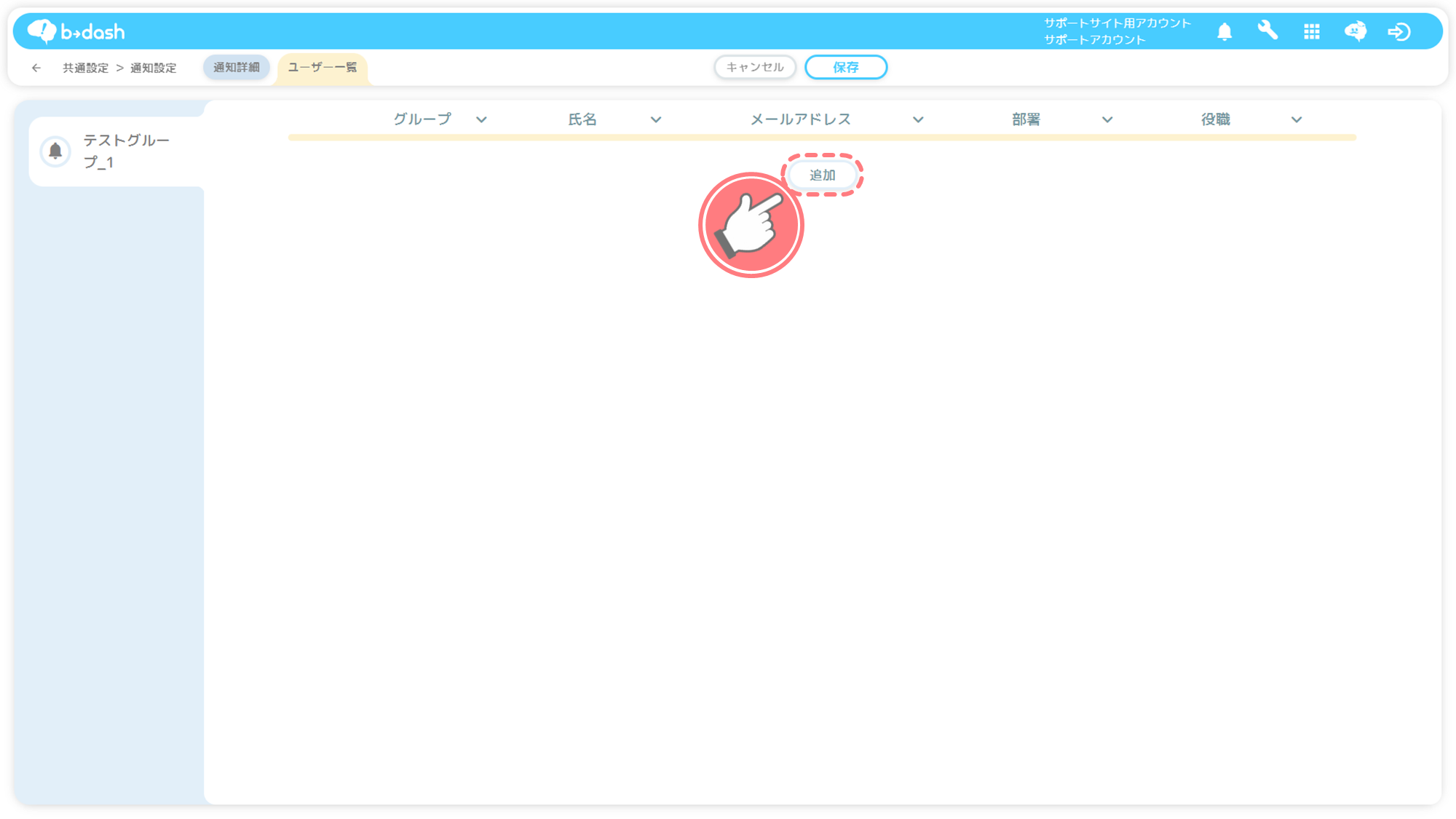Expand the グループ column dropdown
1456x819 pixels.
click(481, 119)
